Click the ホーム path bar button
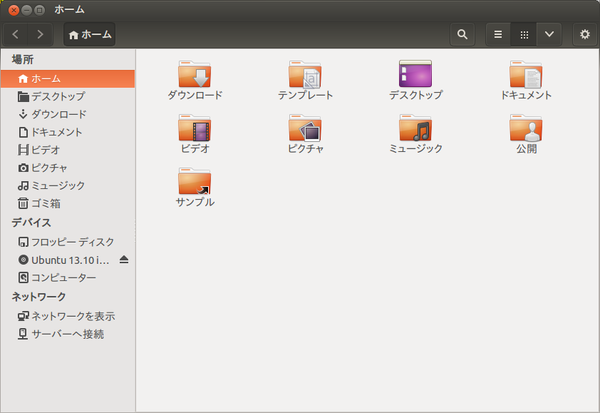 (90, 35)
